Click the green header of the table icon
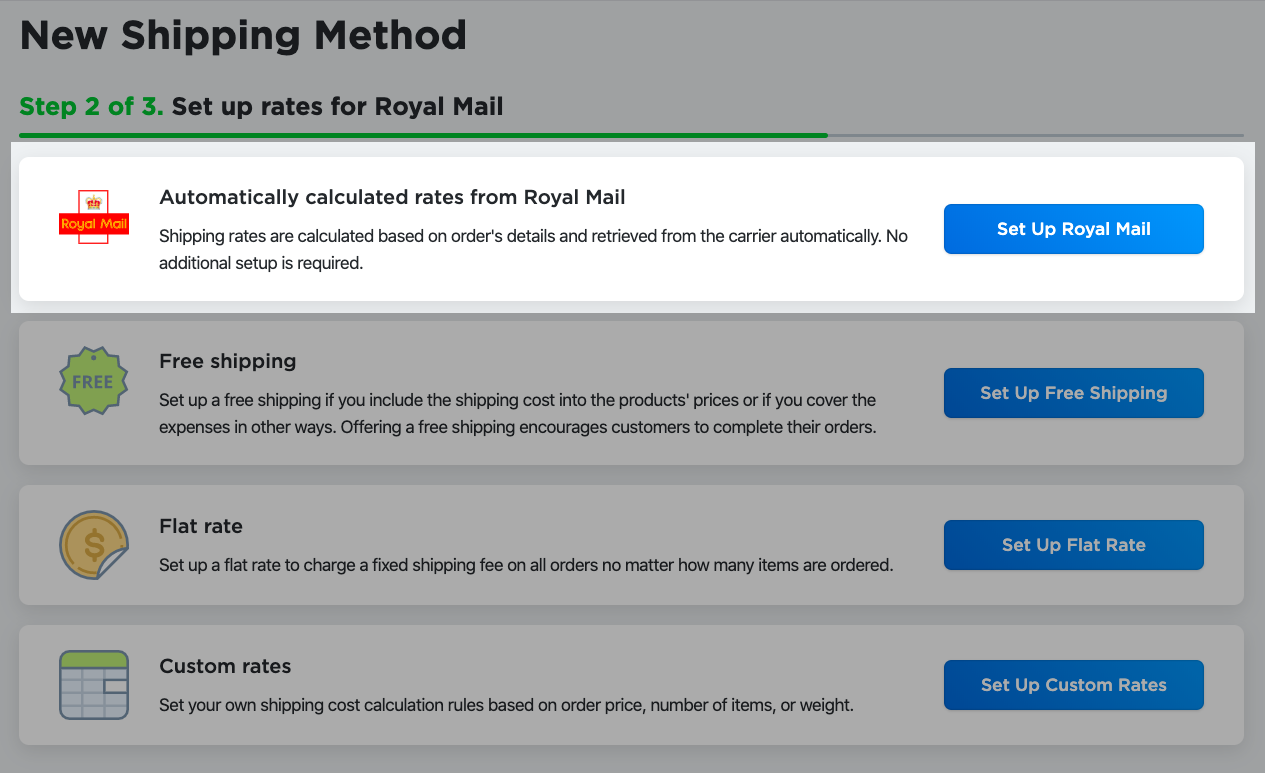This screenshot has width=1265, height=773. pyautogui.click(x=93, y=660)
